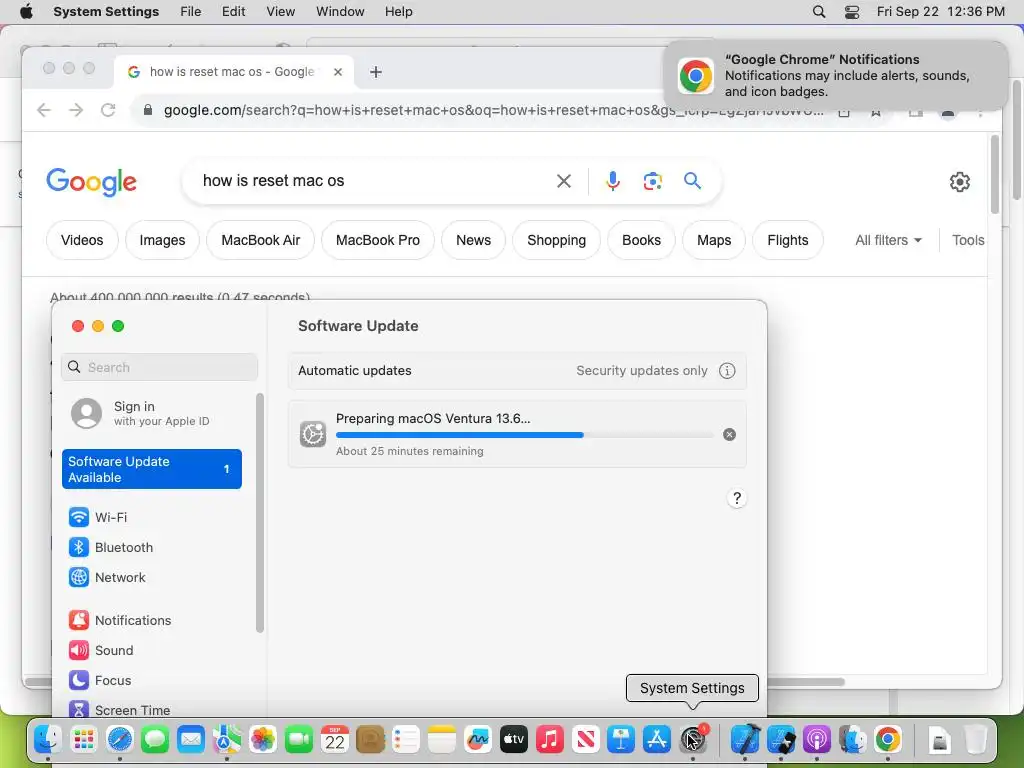Filter results by MacBook Air
This screenshot has height=768, width=1024.
click(261, 240)
